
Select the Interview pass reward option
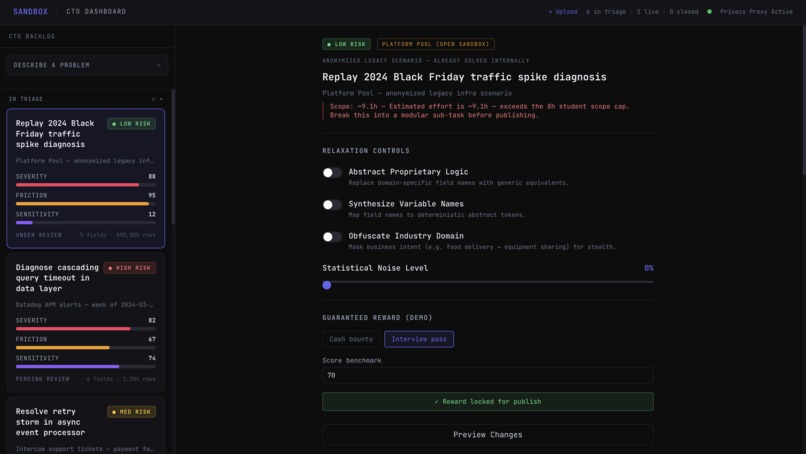419,339
